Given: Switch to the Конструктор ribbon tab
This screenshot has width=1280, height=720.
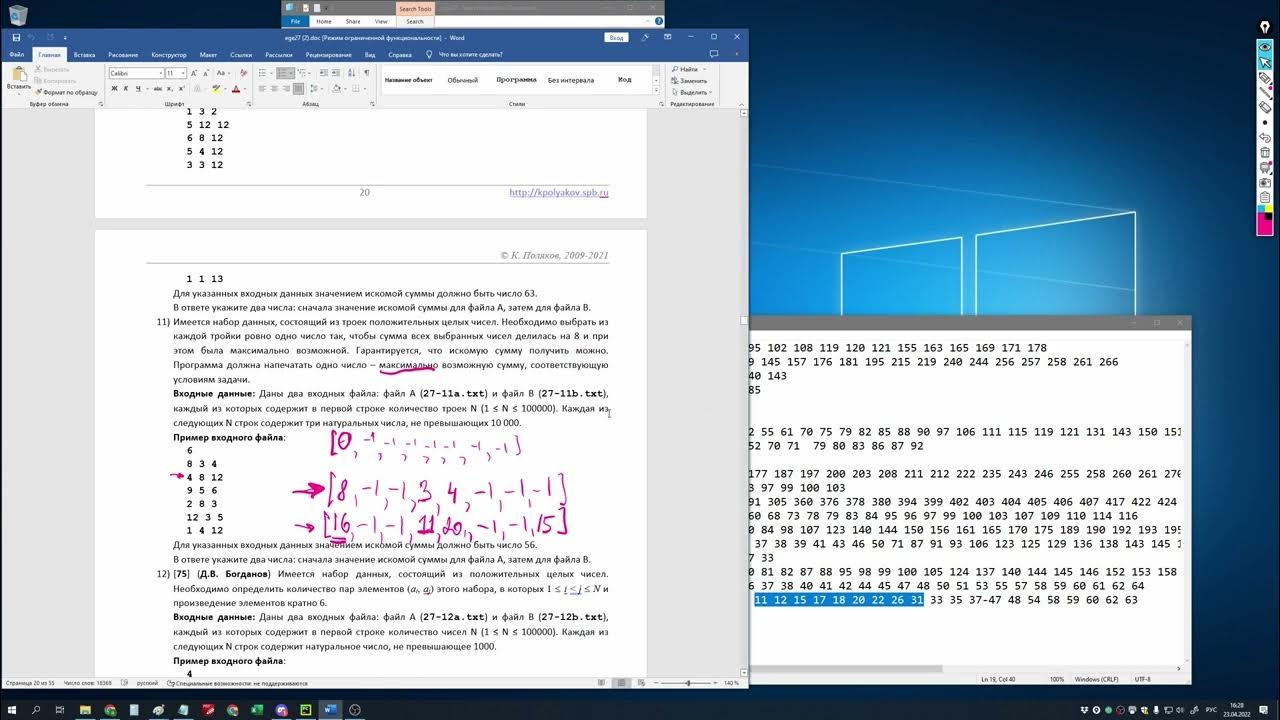Looking at the screenshot, I should tap(169, 54).
